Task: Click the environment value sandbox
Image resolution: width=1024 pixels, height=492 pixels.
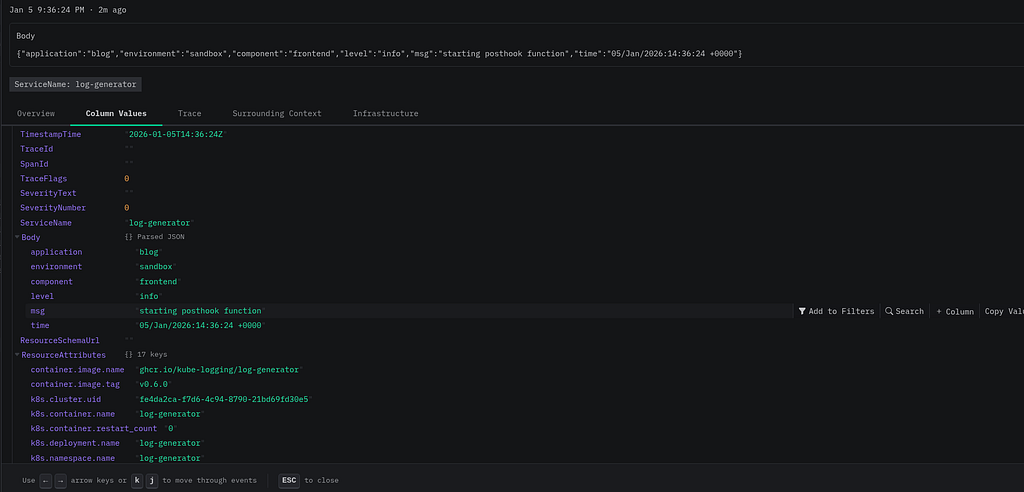Action: point(157,267)
